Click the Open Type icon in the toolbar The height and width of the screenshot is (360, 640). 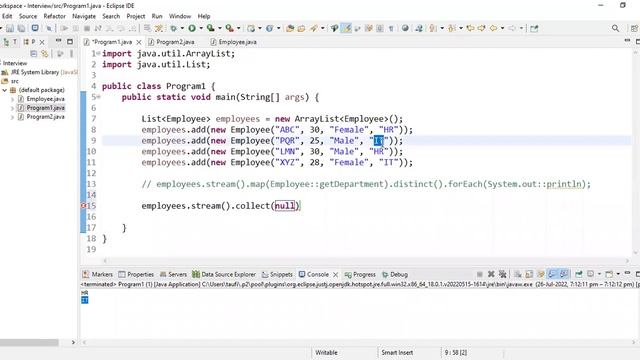(290, 28)
